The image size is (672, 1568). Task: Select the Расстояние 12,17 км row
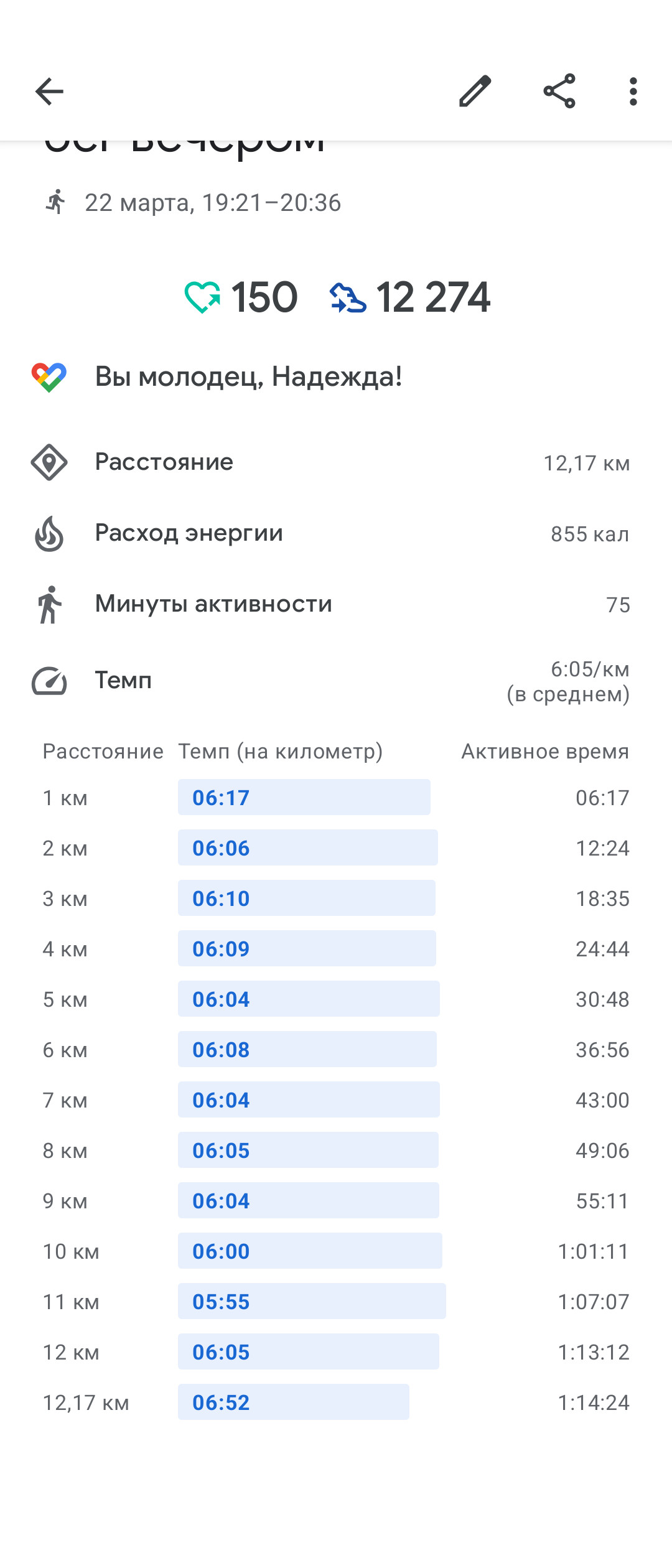point(336,462)
